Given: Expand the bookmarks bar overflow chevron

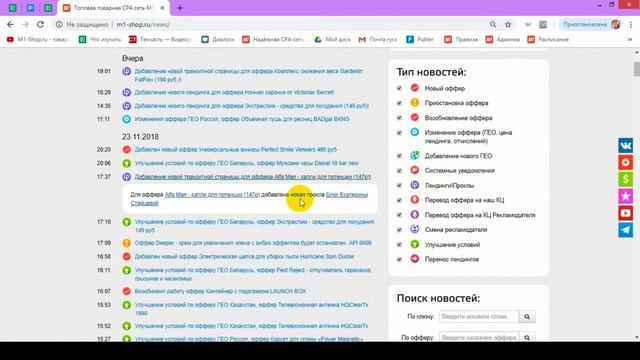Looking at the screenshot, I should (x=630, y=40).
